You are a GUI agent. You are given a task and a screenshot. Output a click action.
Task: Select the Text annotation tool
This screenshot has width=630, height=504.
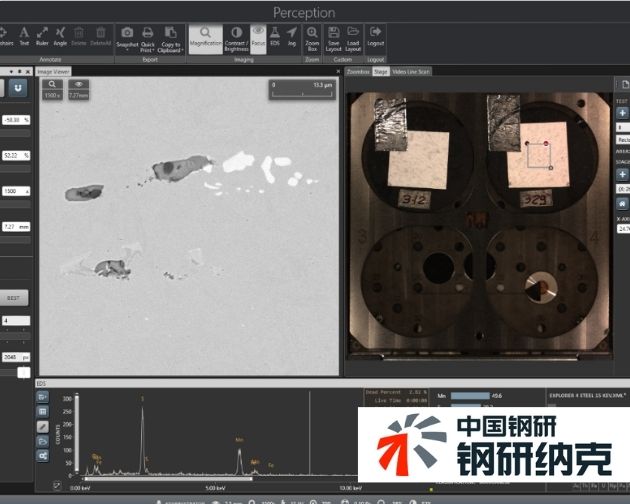(x=24, y=36)
